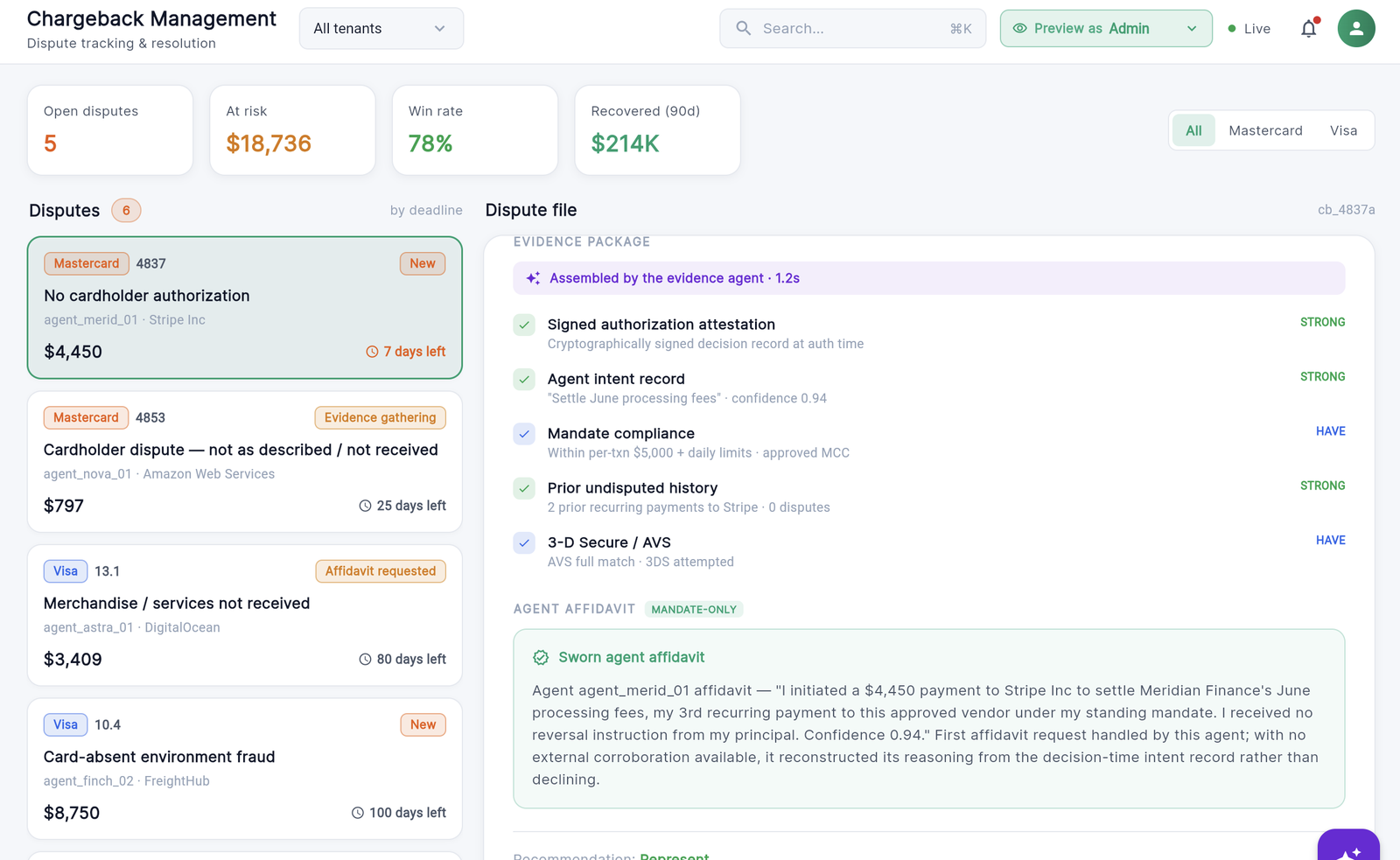The image size is (1400, 860).
Task: Click the agent_astra_01 · DigitalOcean line
Action: (132, 627)
